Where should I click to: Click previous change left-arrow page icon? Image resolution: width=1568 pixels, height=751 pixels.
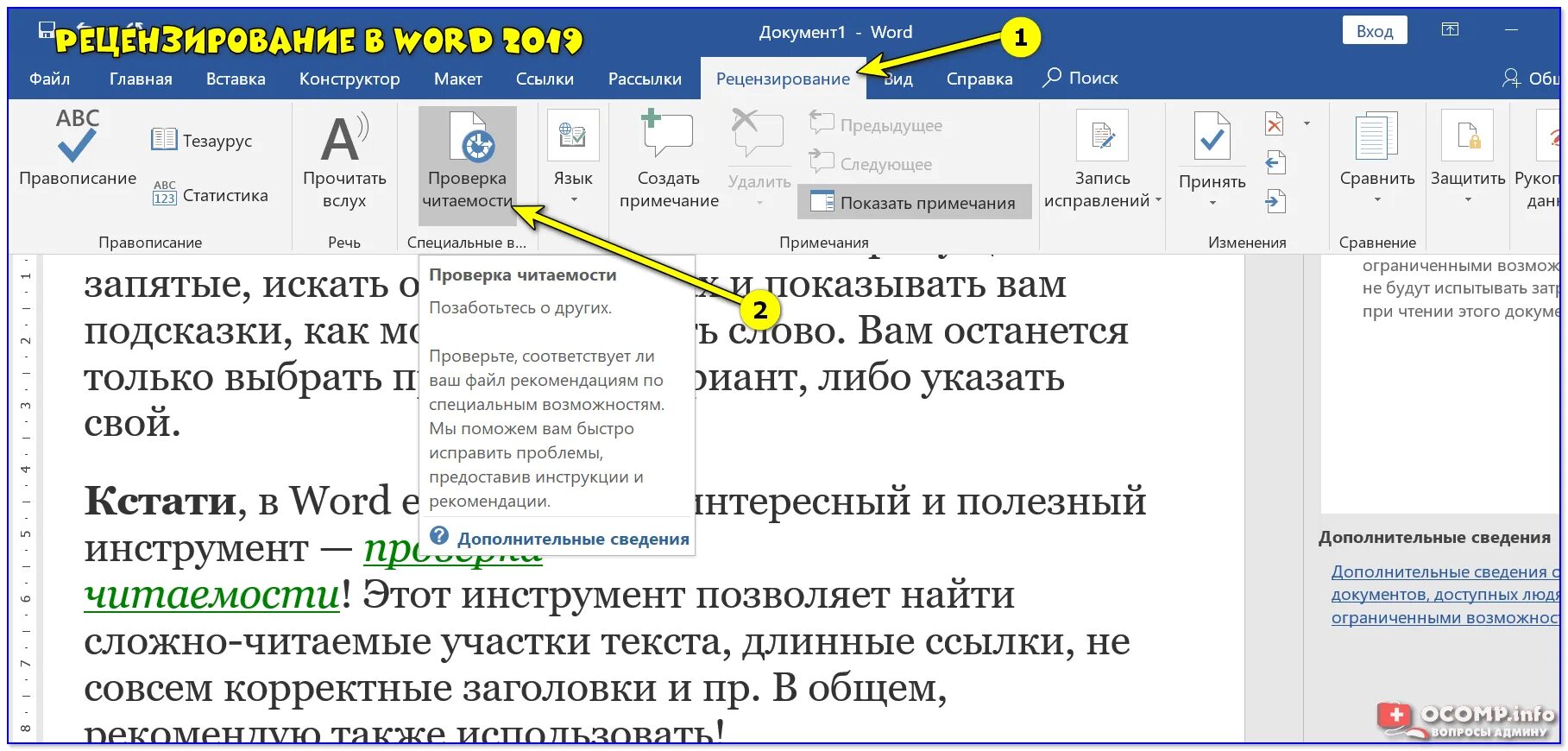pos(1275,162)
